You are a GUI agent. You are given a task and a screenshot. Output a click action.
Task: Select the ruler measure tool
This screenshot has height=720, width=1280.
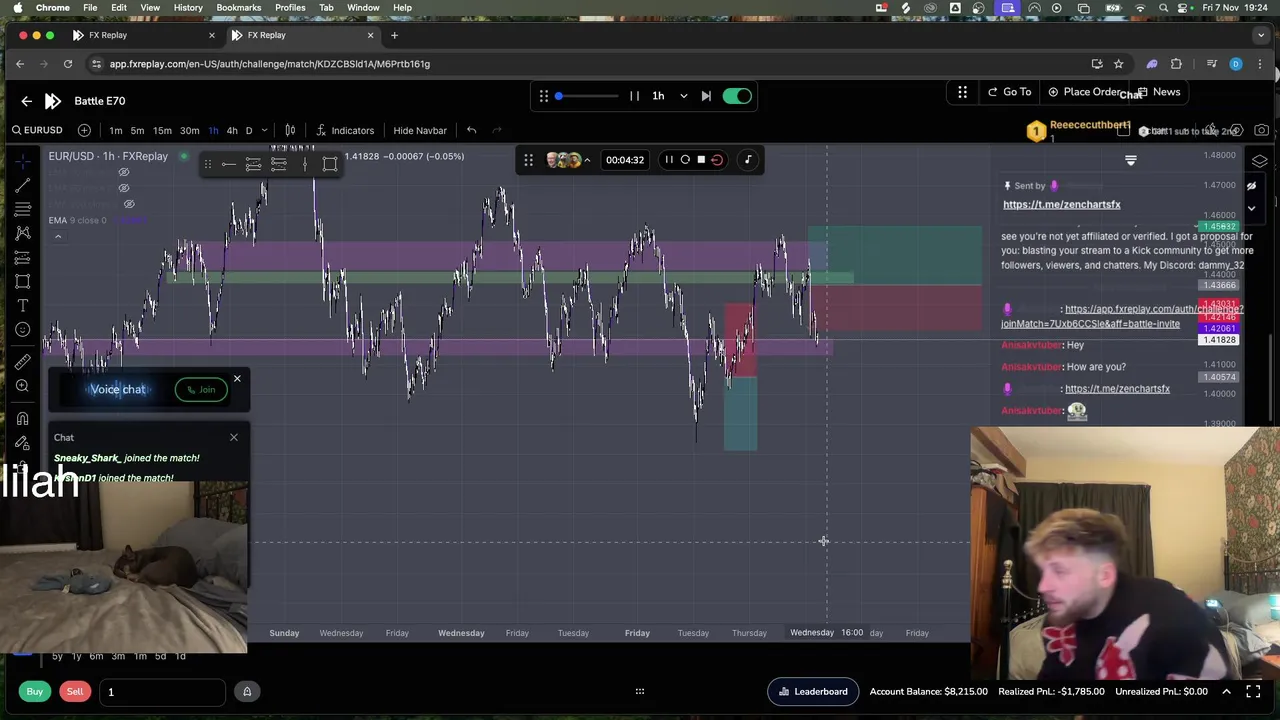[x=23, y=361]
